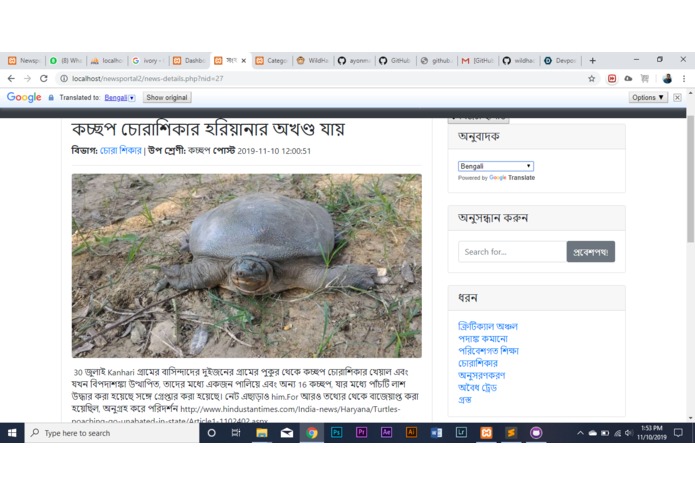
Task: Open Task View on the taskbar
Action: point(236,433)
